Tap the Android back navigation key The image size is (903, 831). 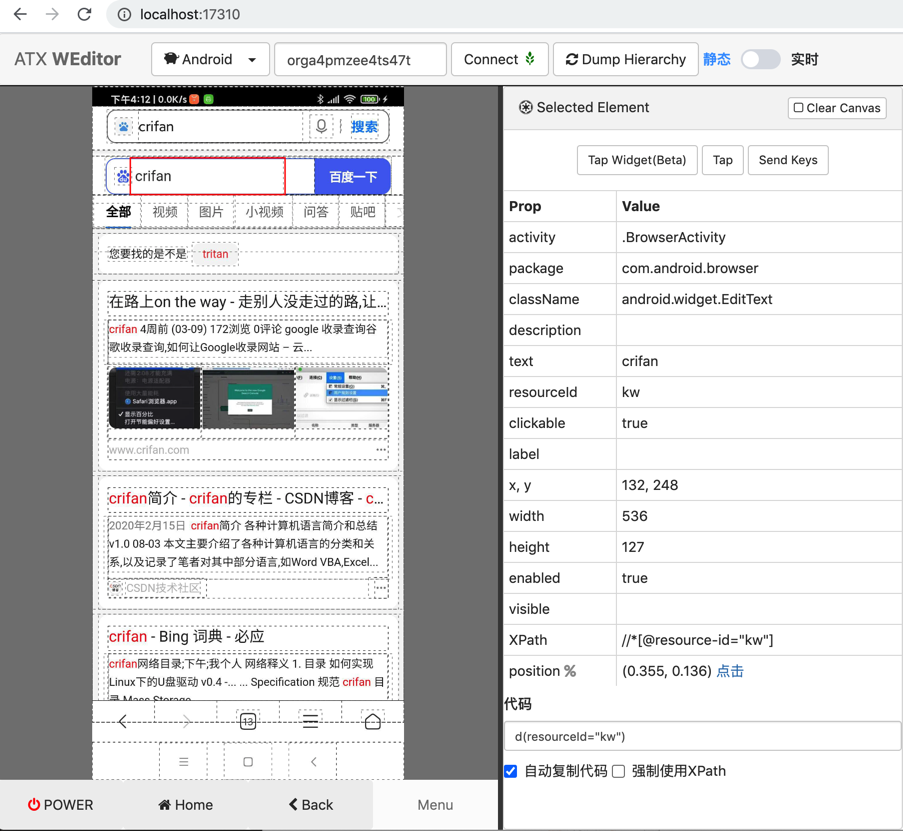click(313, 762)
